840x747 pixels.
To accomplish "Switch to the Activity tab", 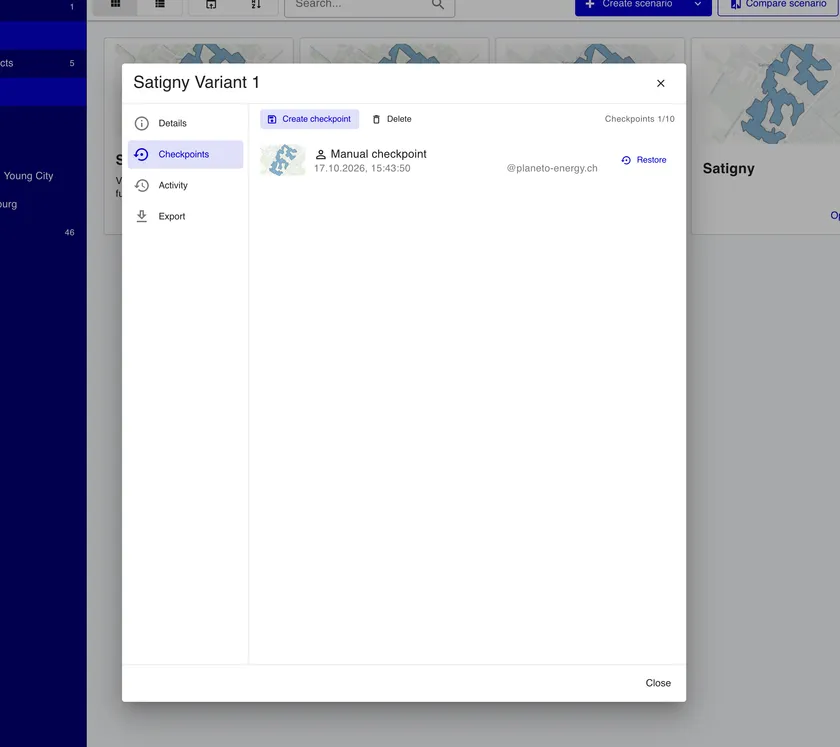I will [x=185, y=185].
